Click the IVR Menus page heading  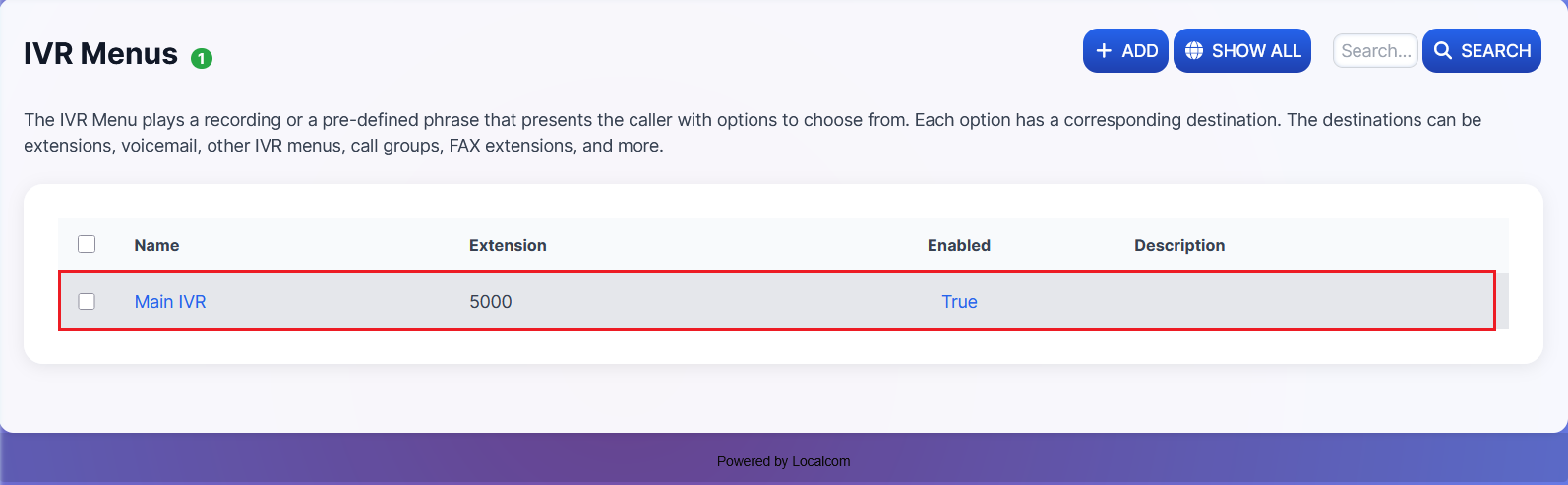tap(100, 54)
